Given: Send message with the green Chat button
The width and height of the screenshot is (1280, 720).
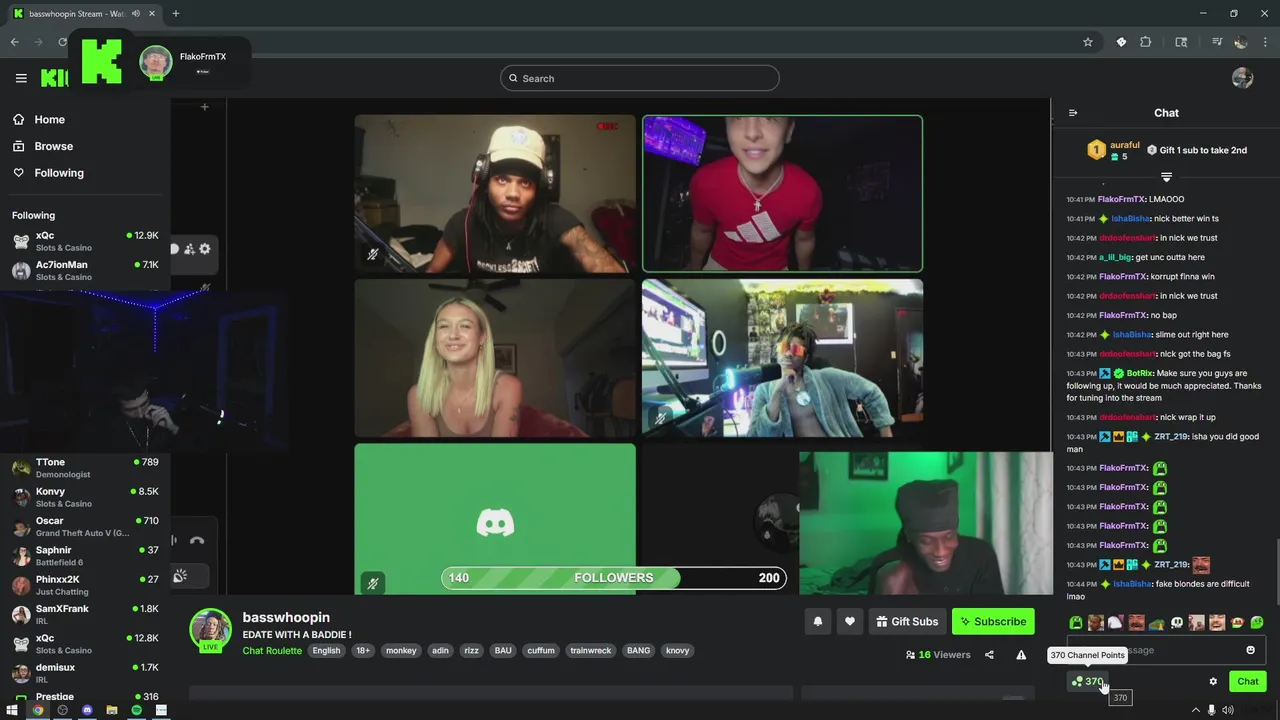Looking at the screenshot, I should point(1248,682).
